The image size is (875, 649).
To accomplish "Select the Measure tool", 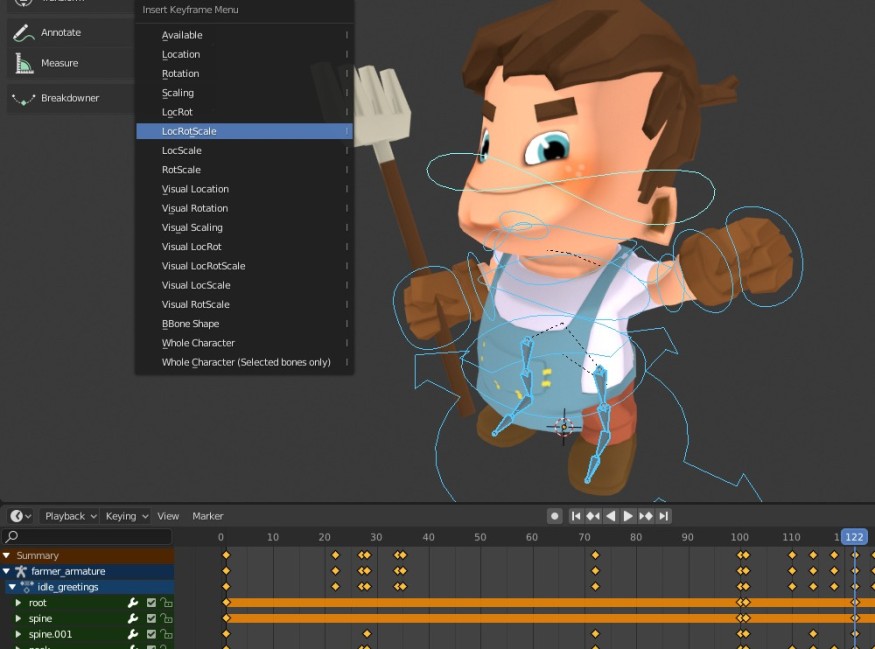I will pos(59,63).
